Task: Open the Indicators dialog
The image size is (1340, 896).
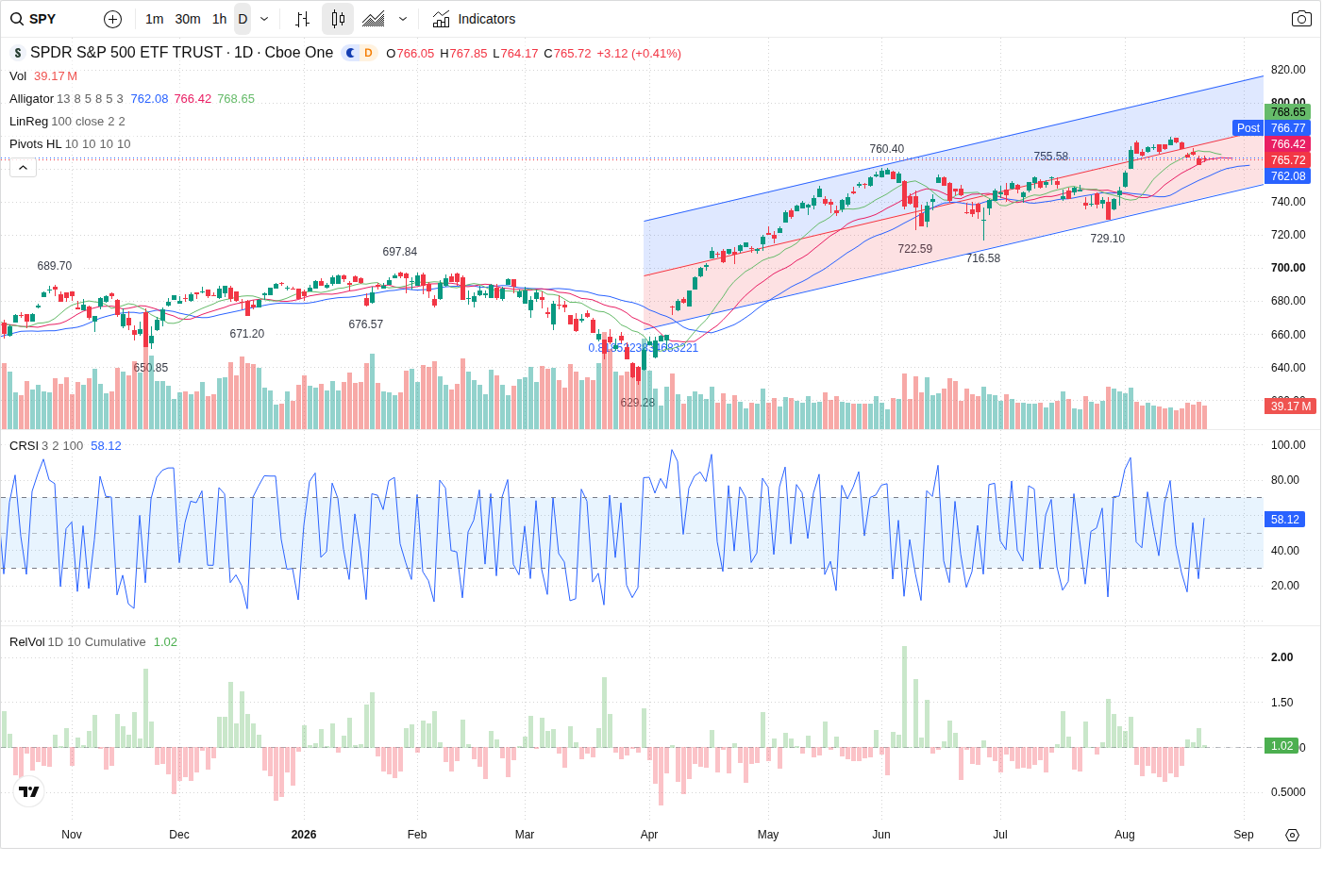Action: click(474, 19)
